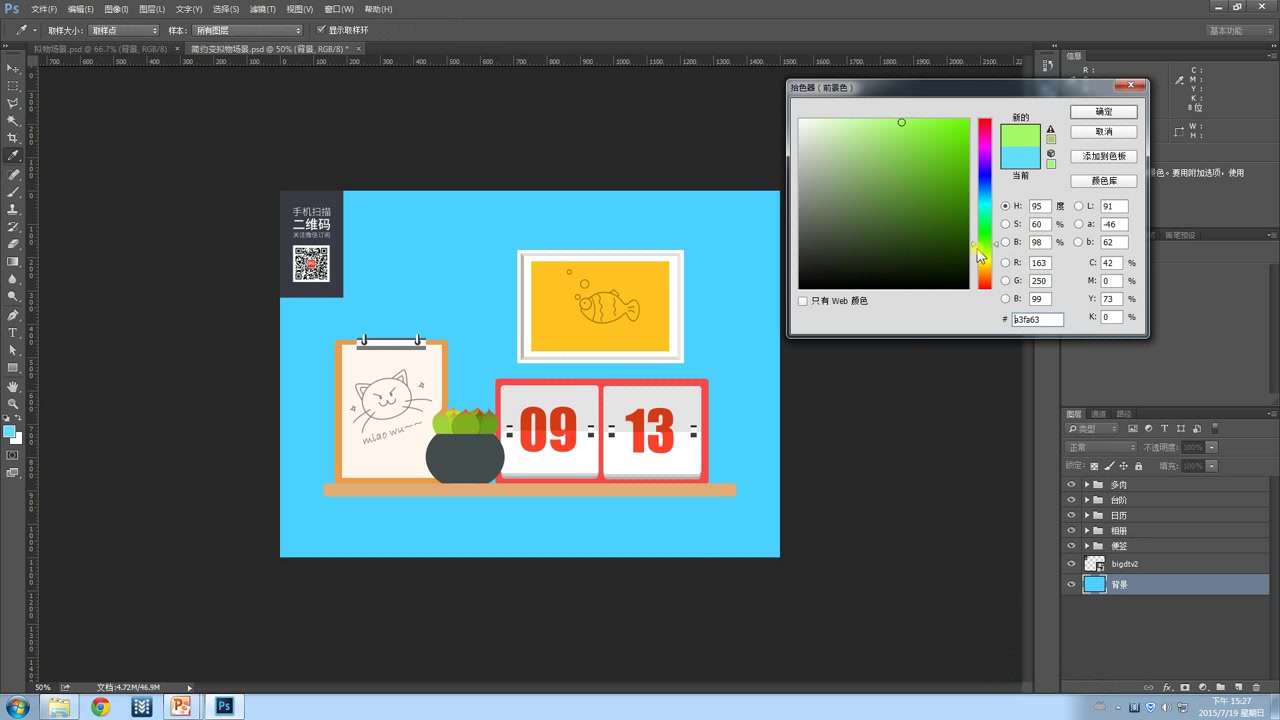Click the 颜色库 button
This screenshot has width=1280, height=720.
pyautogui.click(x=1104, y=181)
